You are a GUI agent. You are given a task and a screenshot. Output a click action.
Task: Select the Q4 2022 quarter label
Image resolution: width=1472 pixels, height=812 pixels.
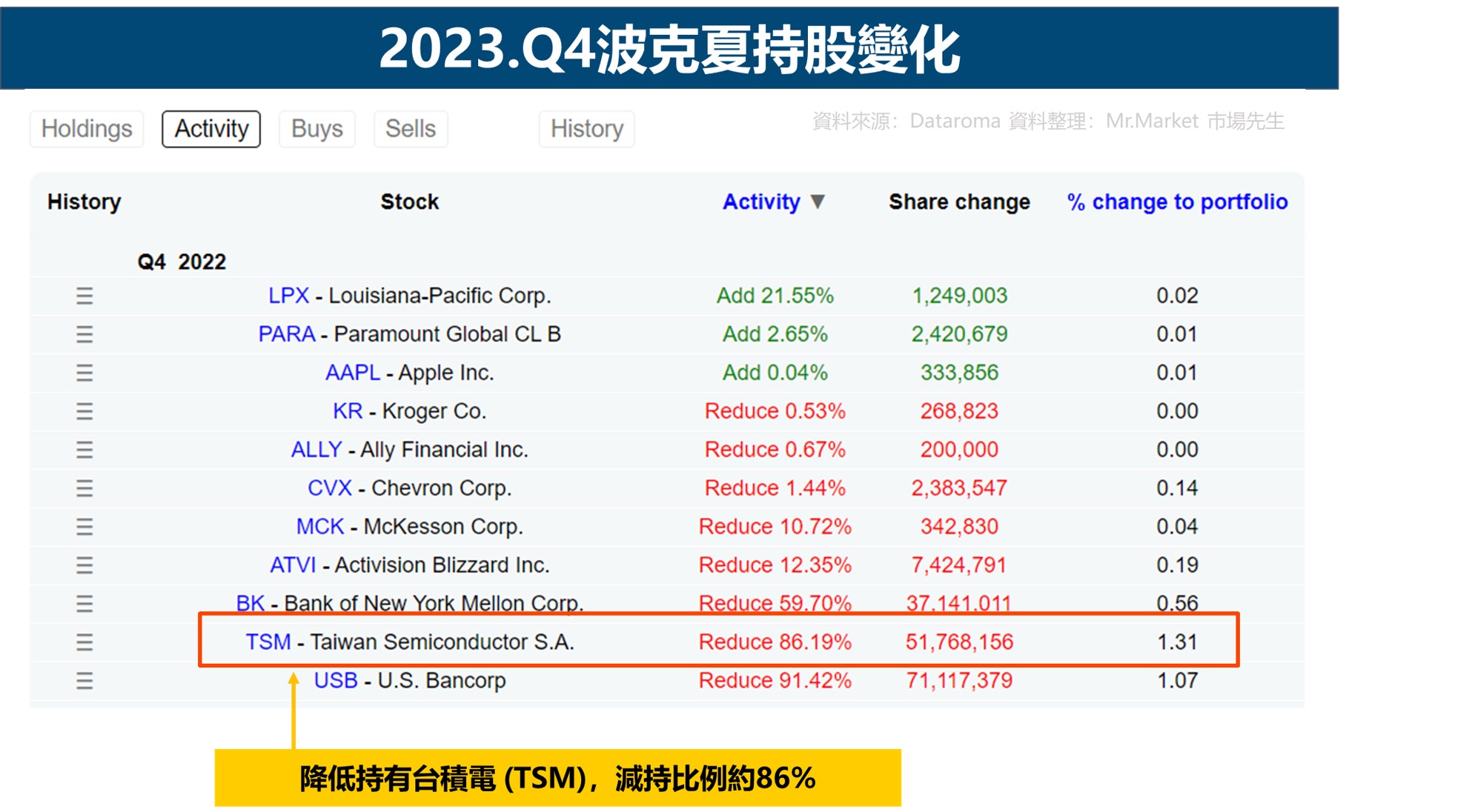(x=182, y=262)
